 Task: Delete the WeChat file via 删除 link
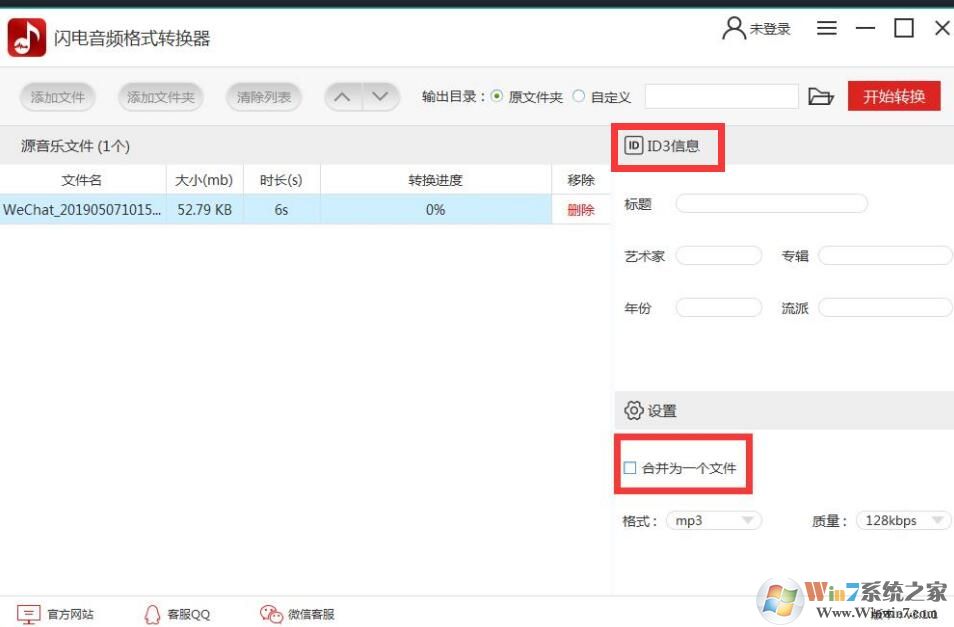pyautogui.click(x=580, y=210)
